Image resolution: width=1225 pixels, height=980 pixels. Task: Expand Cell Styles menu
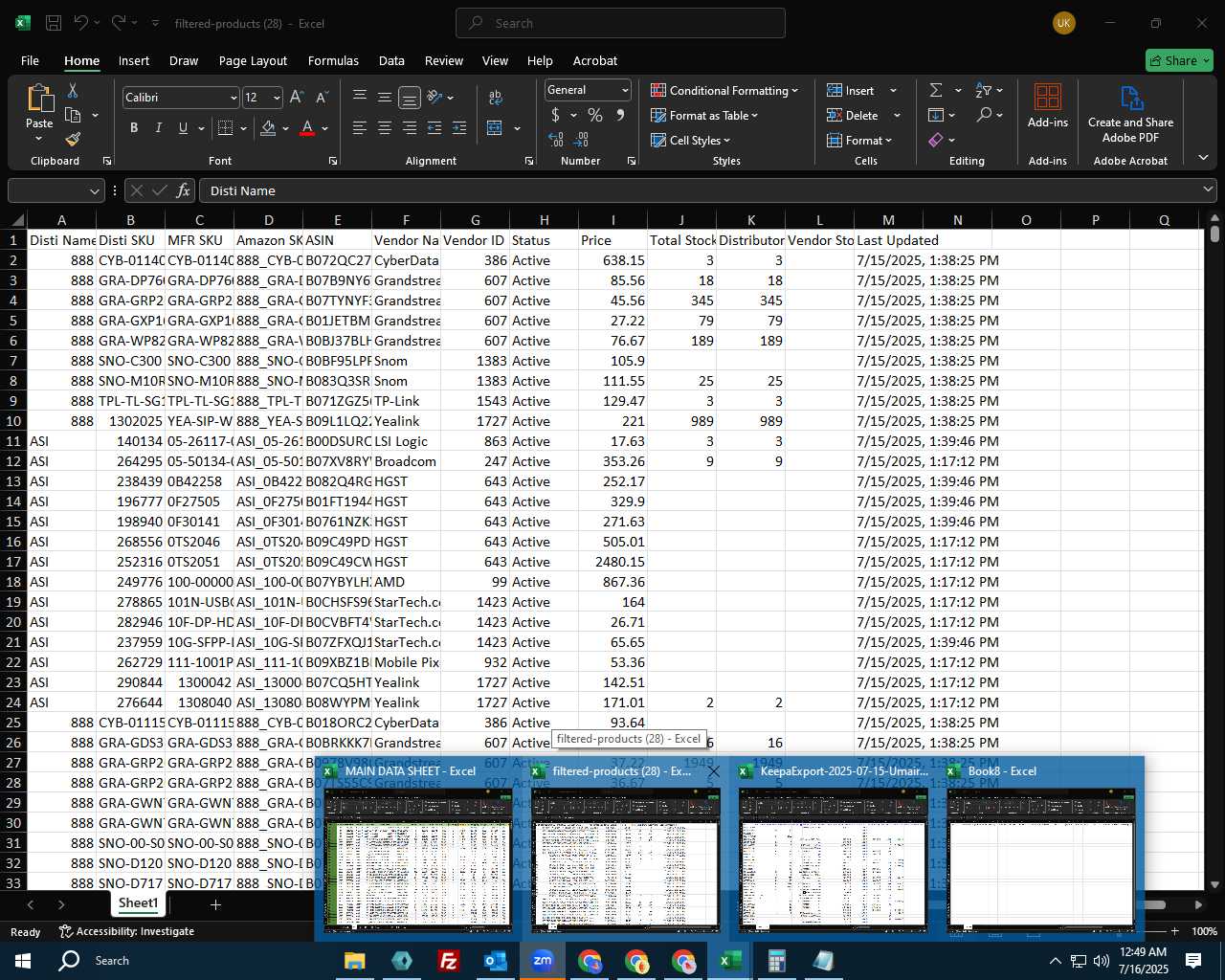coord(690,140)
